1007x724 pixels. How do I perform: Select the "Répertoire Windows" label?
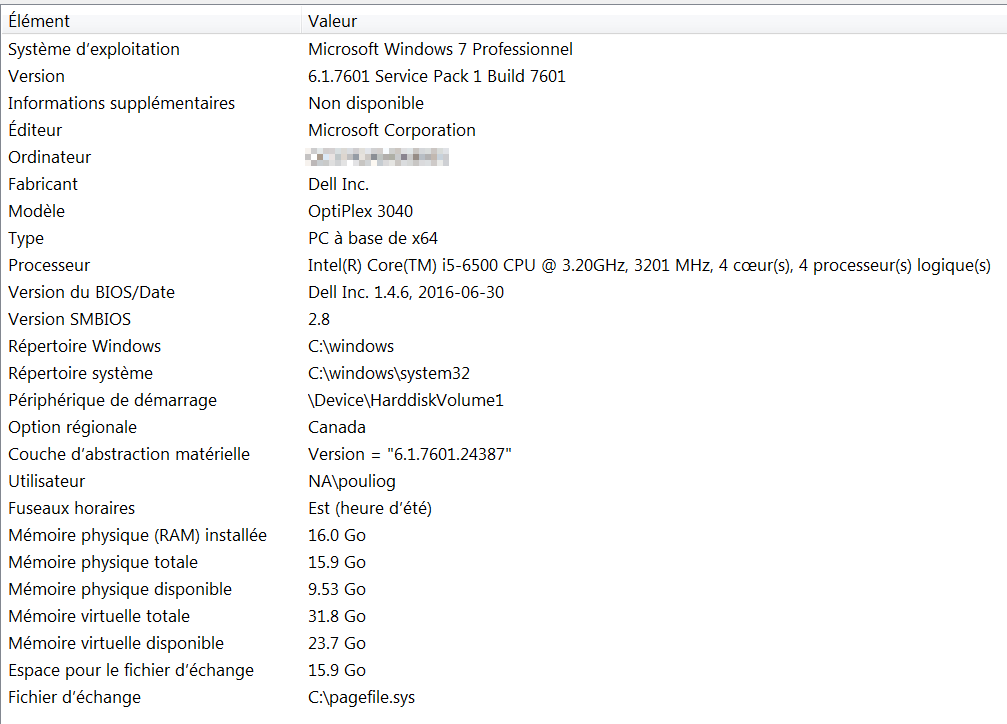point(84,346)
